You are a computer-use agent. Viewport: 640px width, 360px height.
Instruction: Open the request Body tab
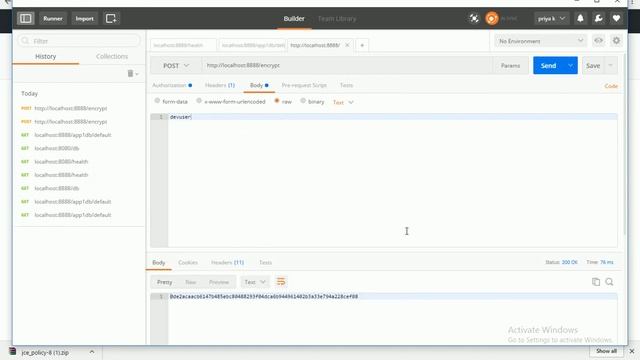[x=259, y=85]
